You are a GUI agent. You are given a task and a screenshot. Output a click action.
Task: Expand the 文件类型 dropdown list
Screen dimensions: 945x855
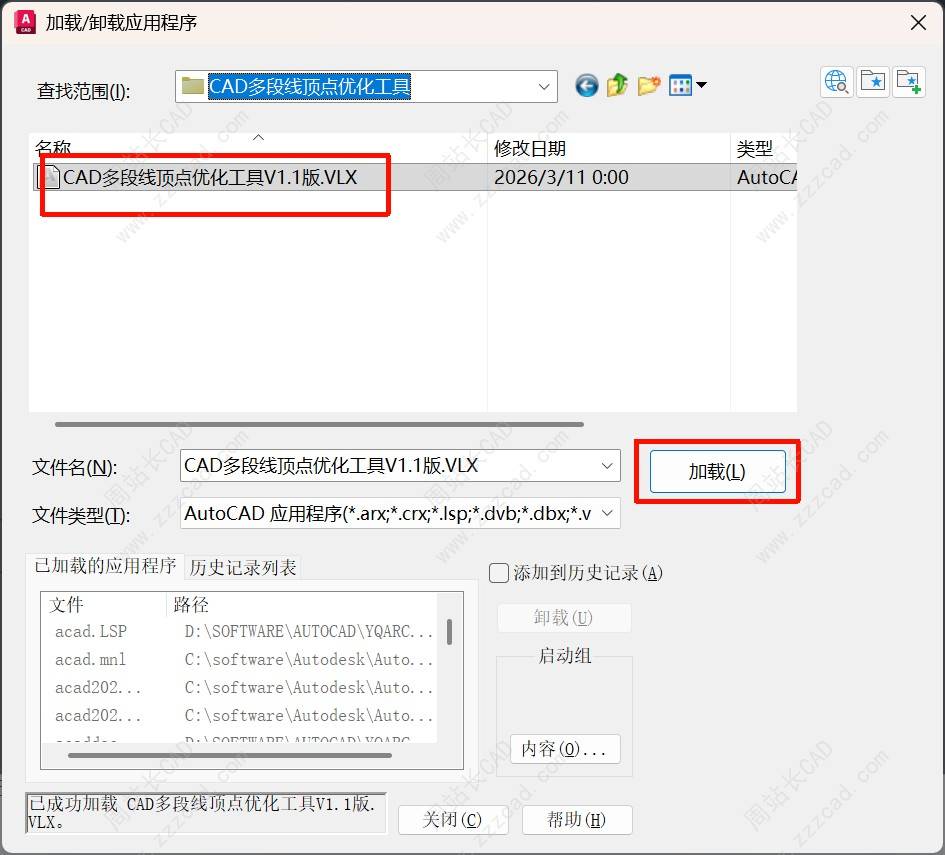click(607, 514)
